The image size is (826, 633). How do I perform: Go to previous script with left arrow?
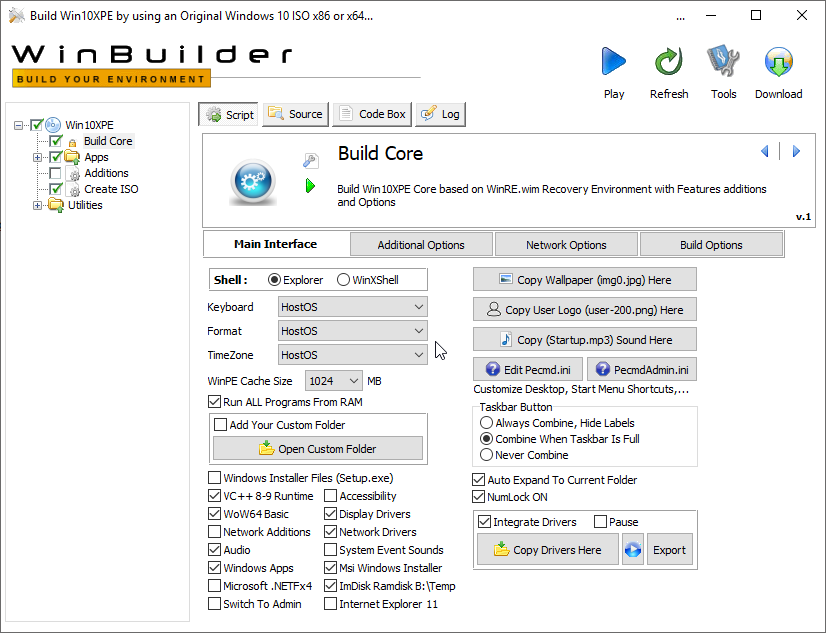tap(765, 152)
